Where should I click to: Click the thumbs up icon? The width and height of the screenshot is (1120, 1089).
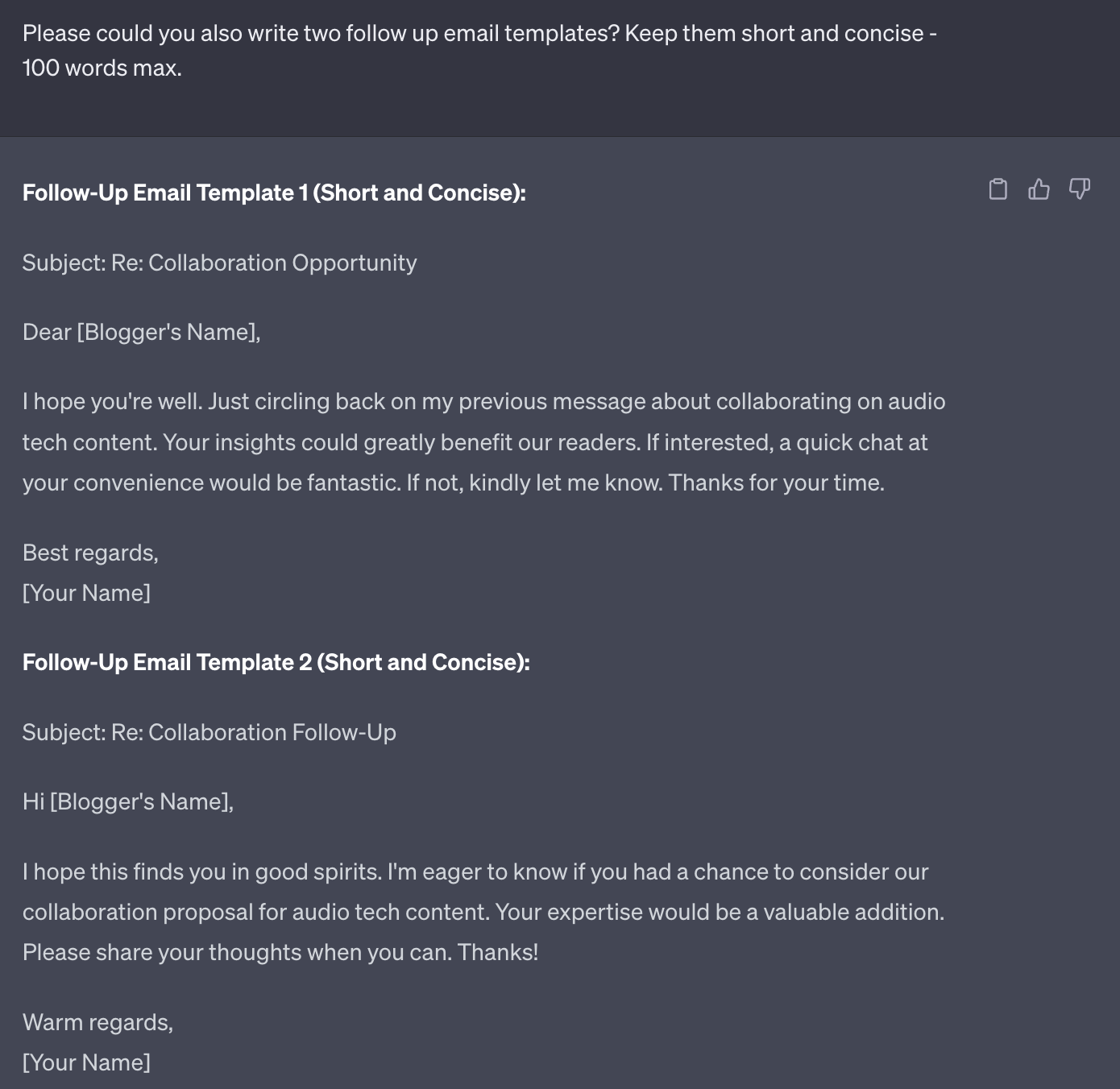1039,189
